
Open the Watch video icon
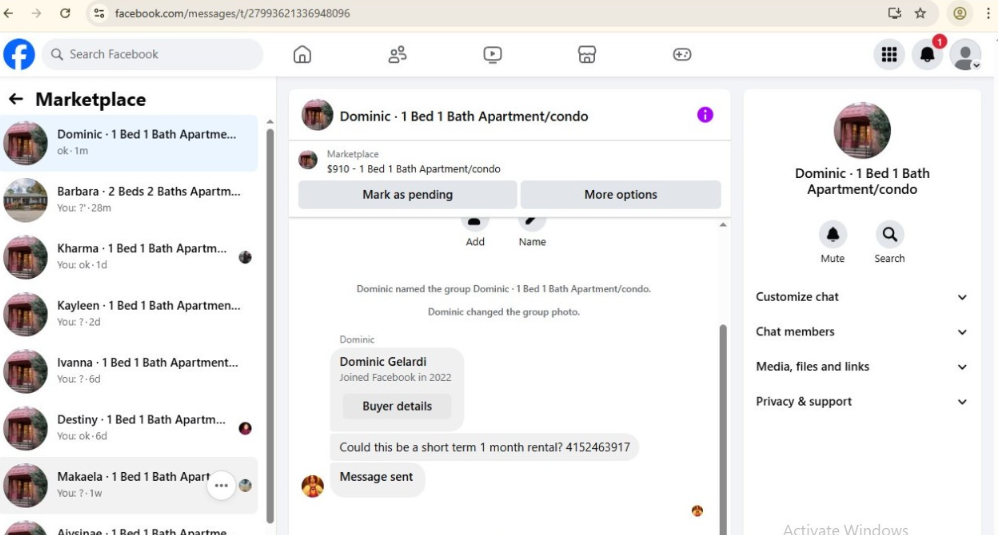492,54
